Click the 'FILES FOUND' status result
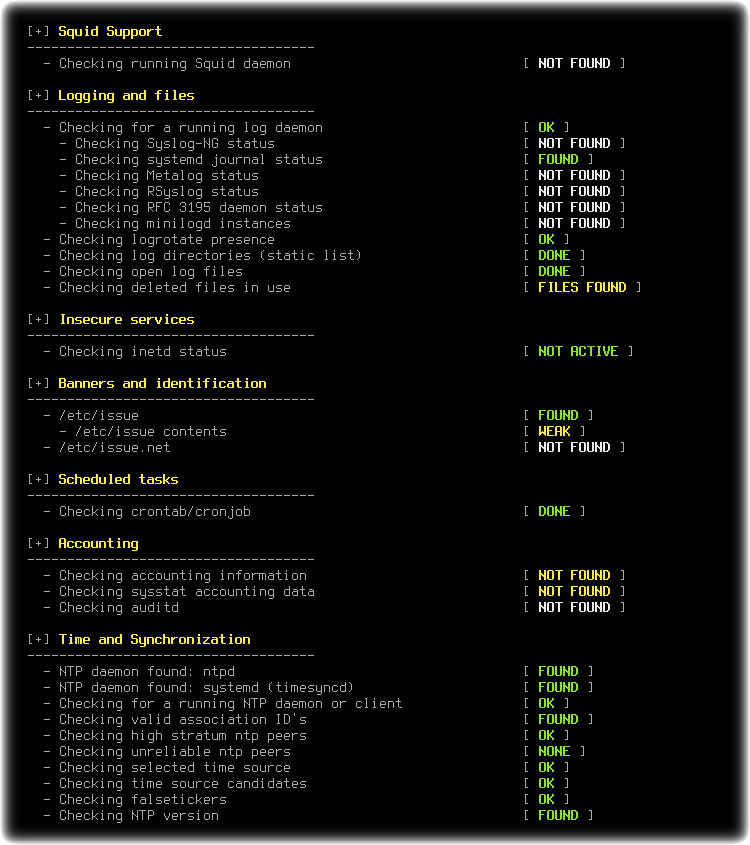Screen dimensions: 750x845 (582, 288)
